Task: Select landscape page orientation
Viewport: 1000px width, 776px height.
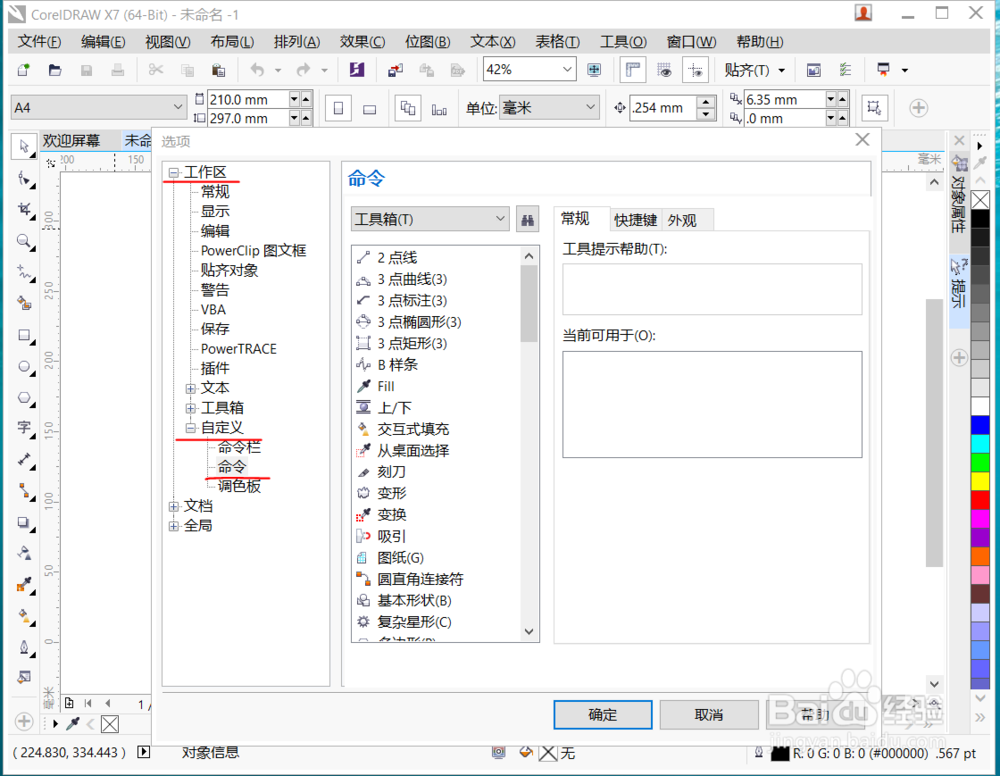Action: pyautogui.click(x=370, y=108)
